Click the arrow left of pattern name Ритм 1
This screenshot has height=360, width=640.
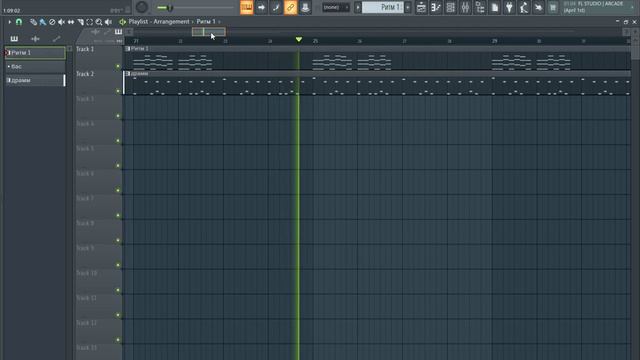click(x=358, y=7)
